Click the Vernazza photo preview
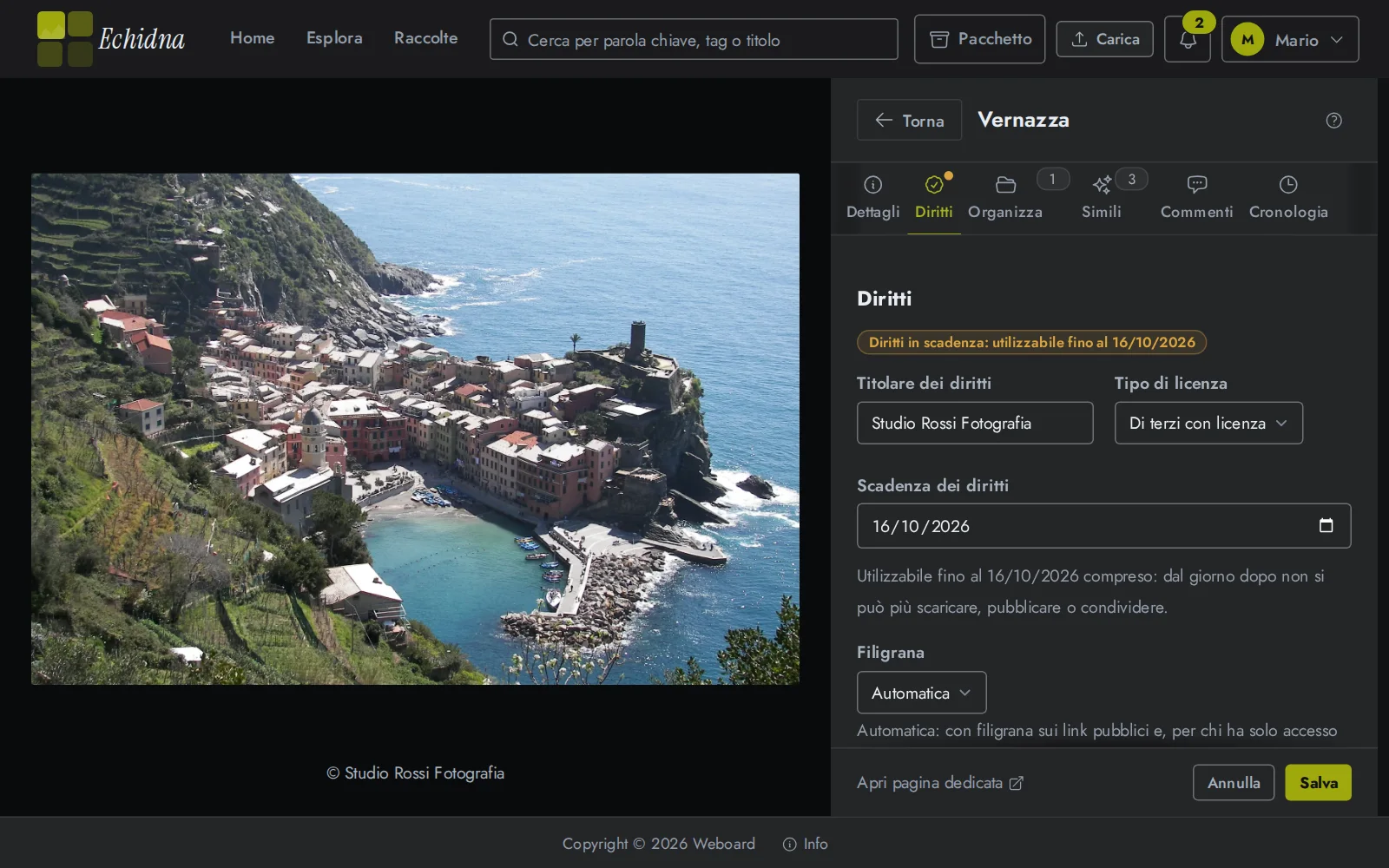This screenshot has height=868, width=1389. pos(415,429)
